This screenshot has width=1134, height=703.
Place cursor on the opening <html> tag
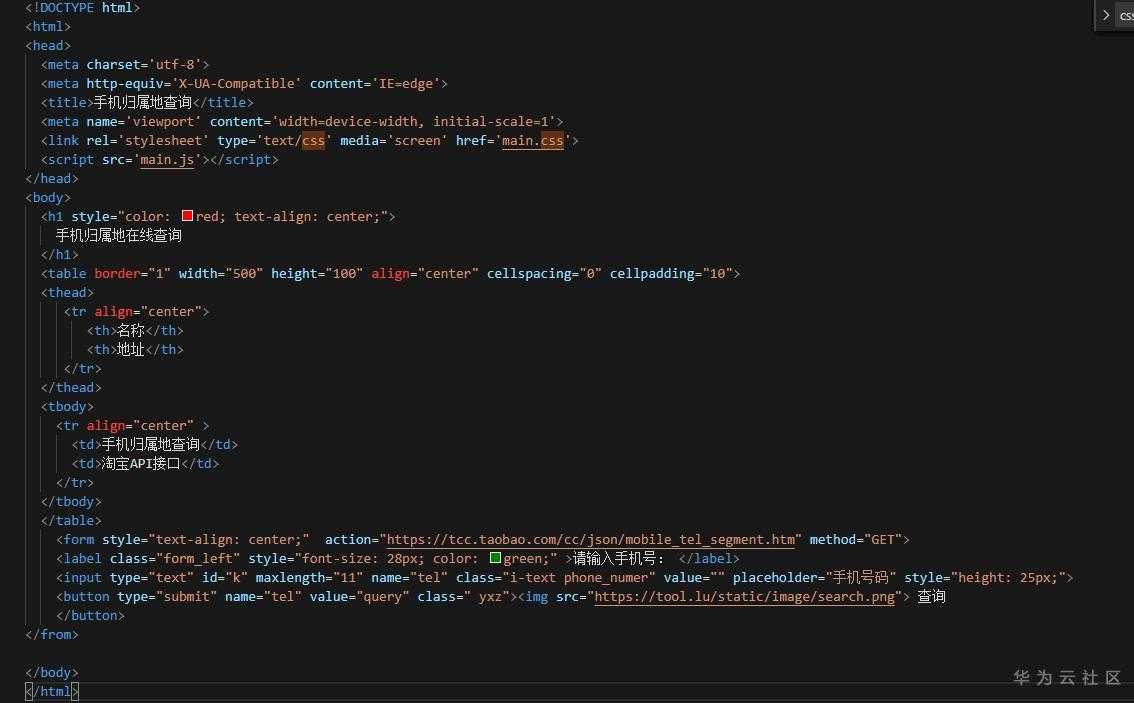[x=48, y=26]
